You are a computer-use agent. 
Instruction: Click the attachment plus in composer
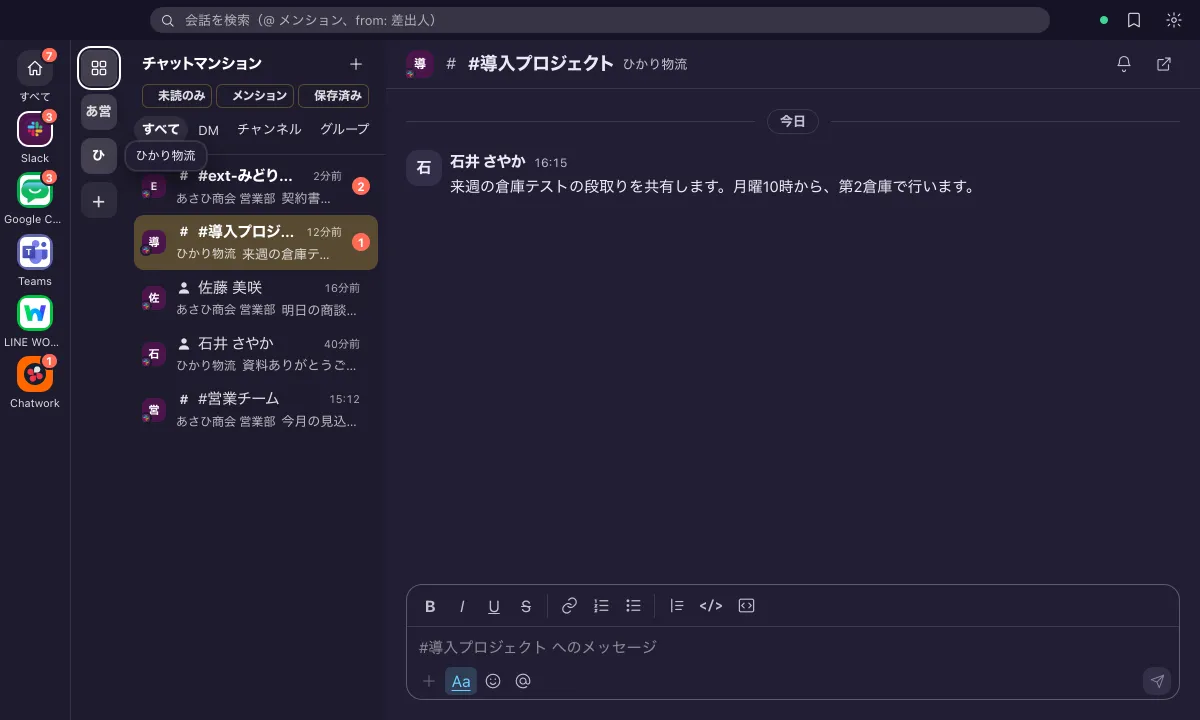429,681
